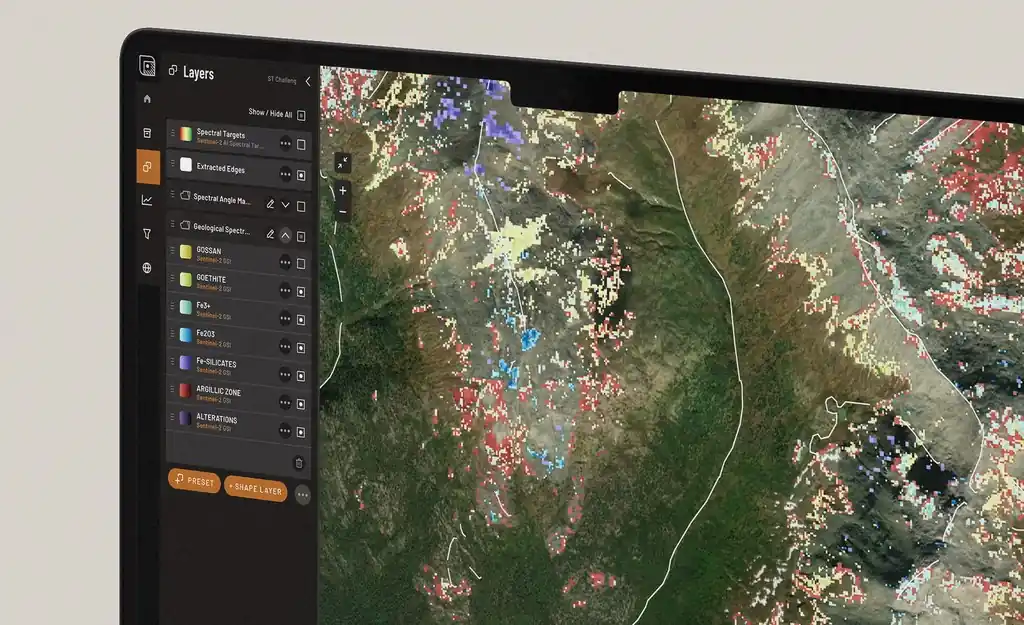The width and height of the screenshot is (1024, 625).
Task: Click the drag handle of Spectral Targets layer
Action: (x=172, y=133)
